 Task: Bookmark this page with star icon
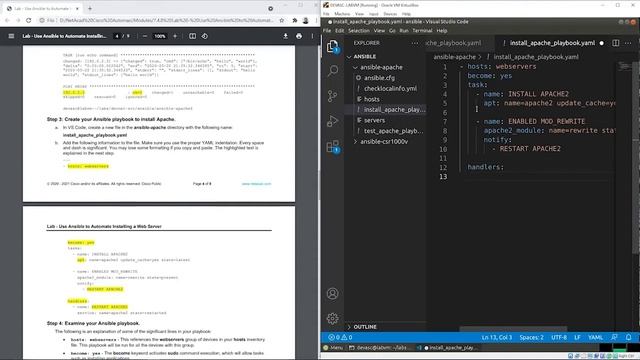pyautogui.click(x=282, y=20)
